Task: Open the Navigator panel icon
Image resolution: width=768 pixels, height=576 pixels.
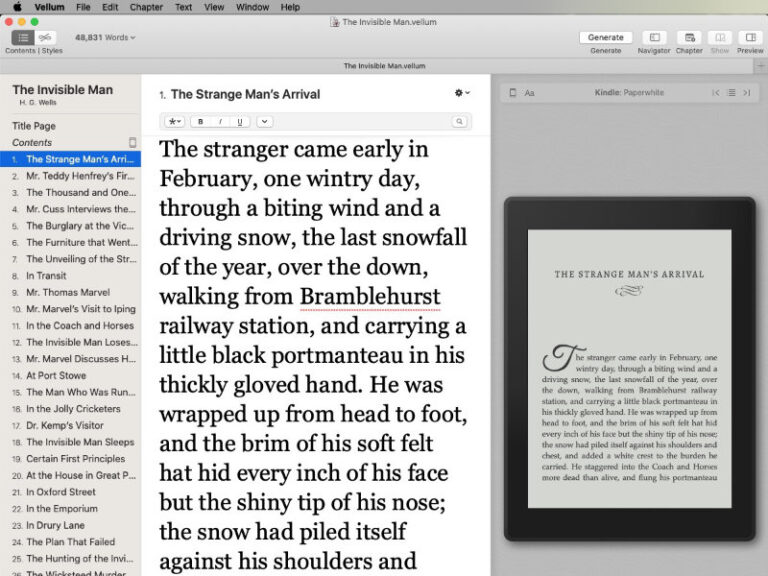Action: click(x=654, y=38)
